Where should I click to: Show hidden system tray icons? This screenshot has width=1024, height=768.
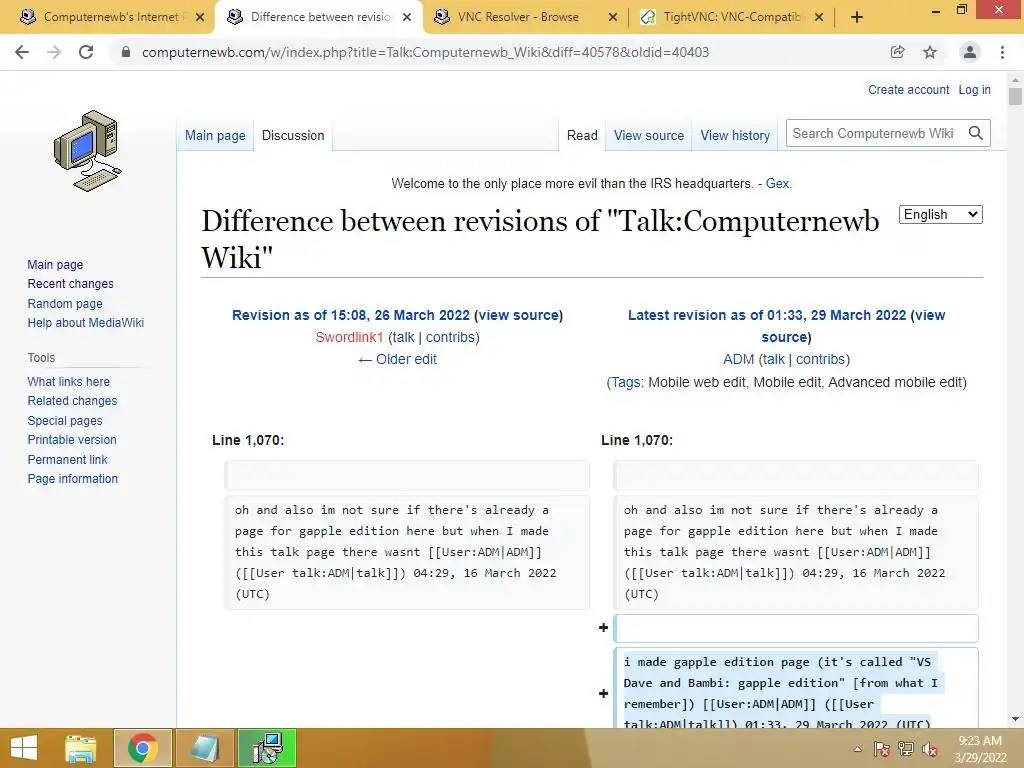[x=857, y=750]
